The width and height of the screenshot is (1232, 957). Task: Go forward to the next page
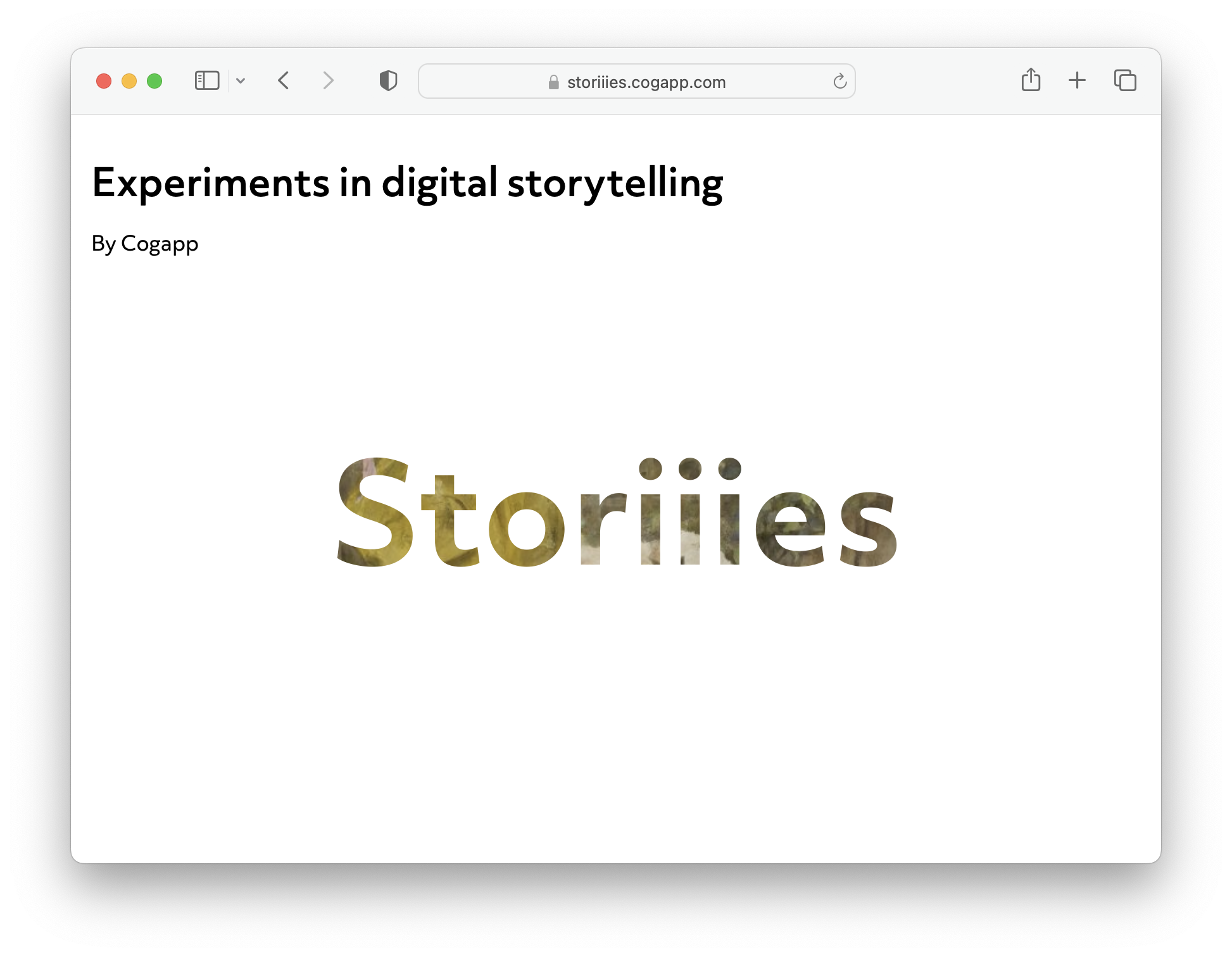pyautogui.click(x=327, y=81)
